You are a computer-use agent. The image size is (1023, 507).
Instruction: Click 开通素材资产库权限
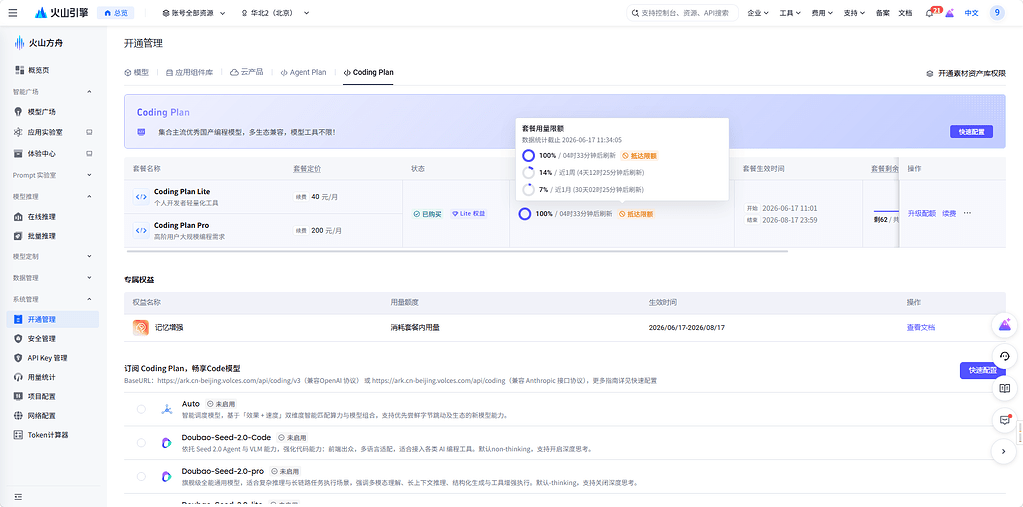click(x=966, y=74)
